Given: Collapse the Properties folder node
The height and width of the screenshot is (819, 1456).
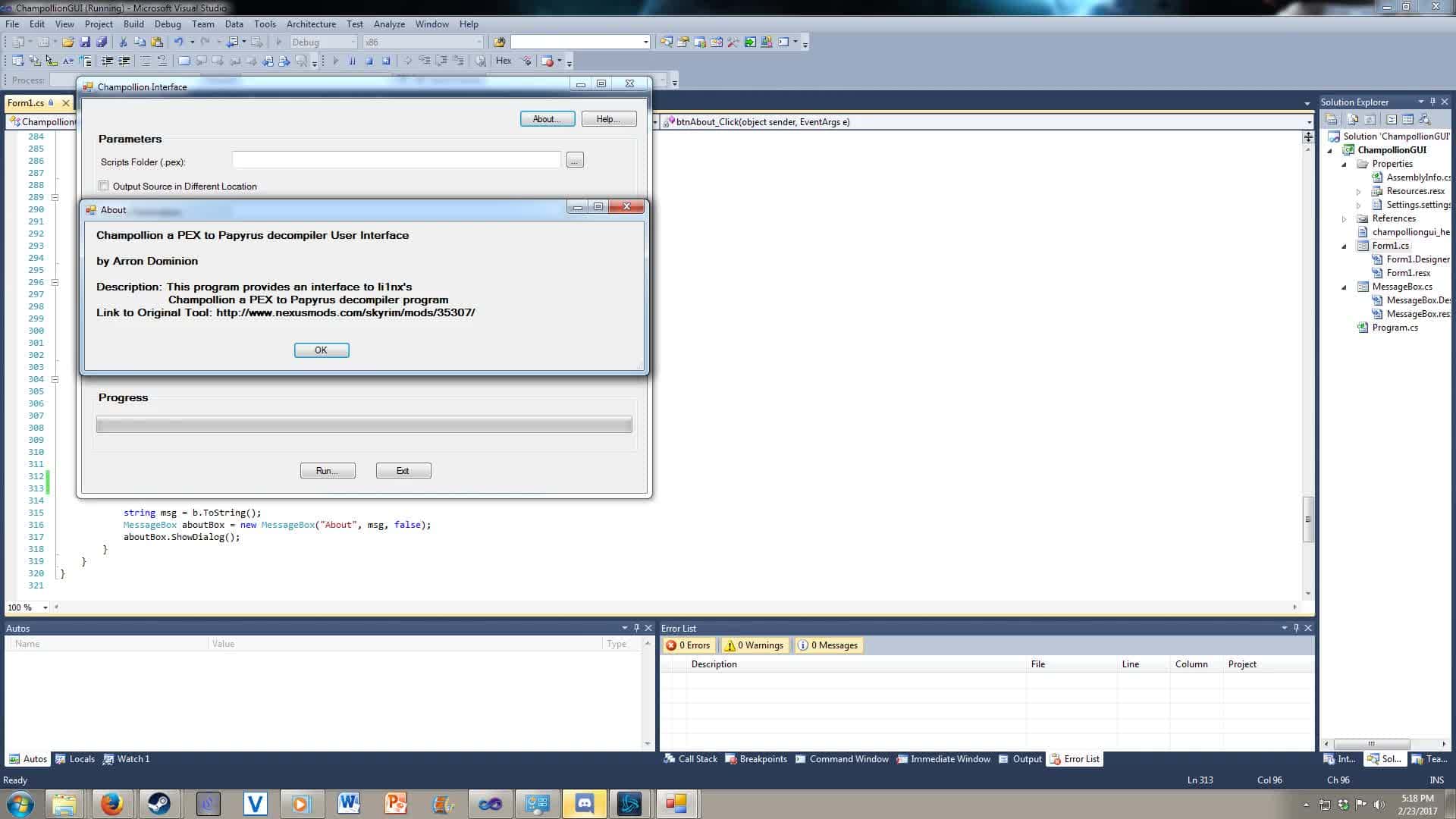Looking at the screenshot, I should pyautogui.click(x=1345, y=164).
